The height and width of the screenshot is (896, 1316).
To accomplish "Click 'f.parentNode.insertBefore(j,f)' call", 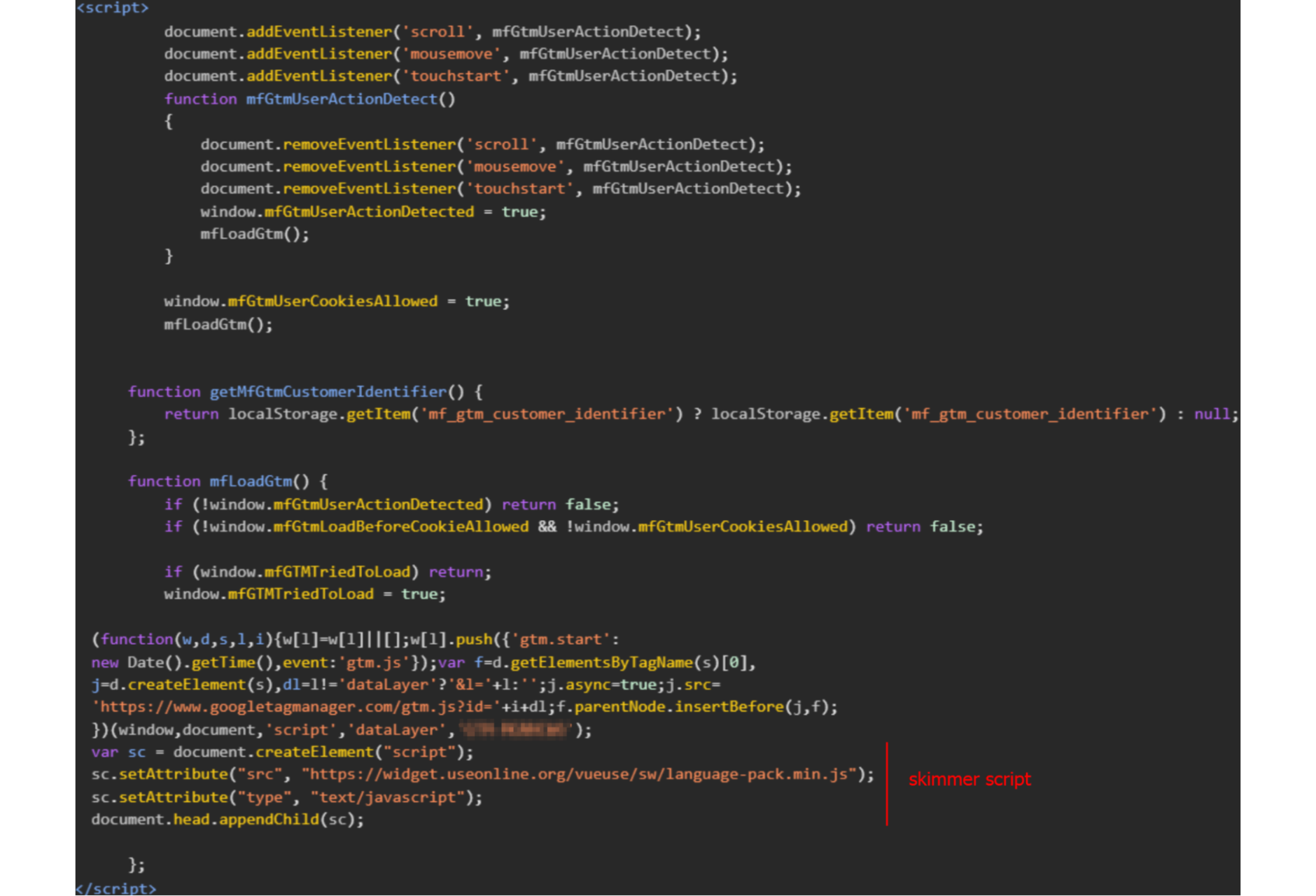I will pyautogui.click(x=692, y=707).
